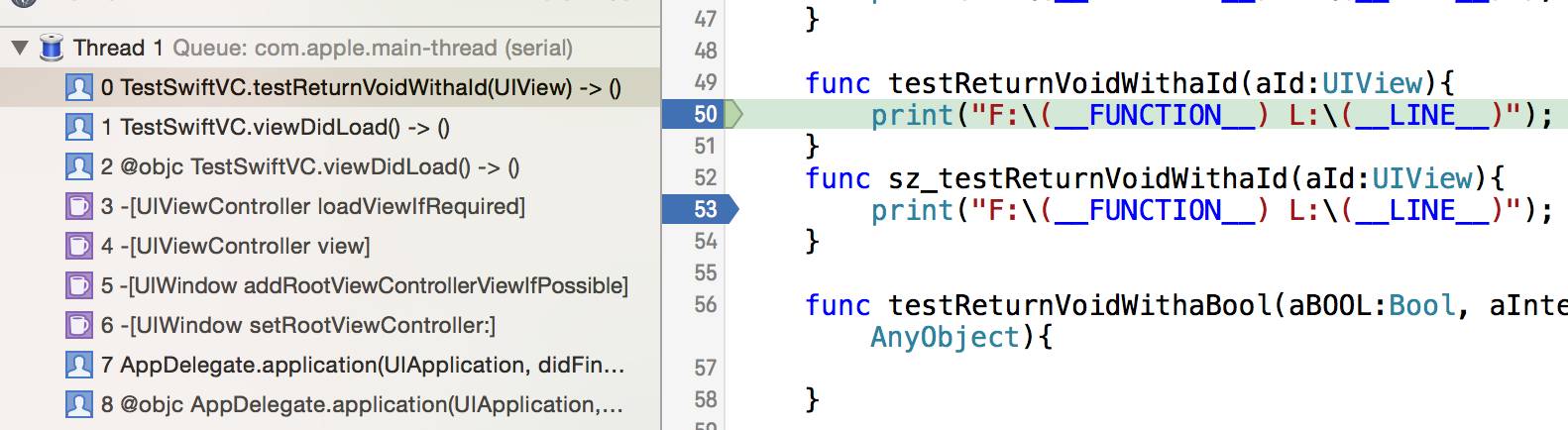
Task: Select frame 3 UIViewController loadViewIfRequired
Action: point(330,206)
